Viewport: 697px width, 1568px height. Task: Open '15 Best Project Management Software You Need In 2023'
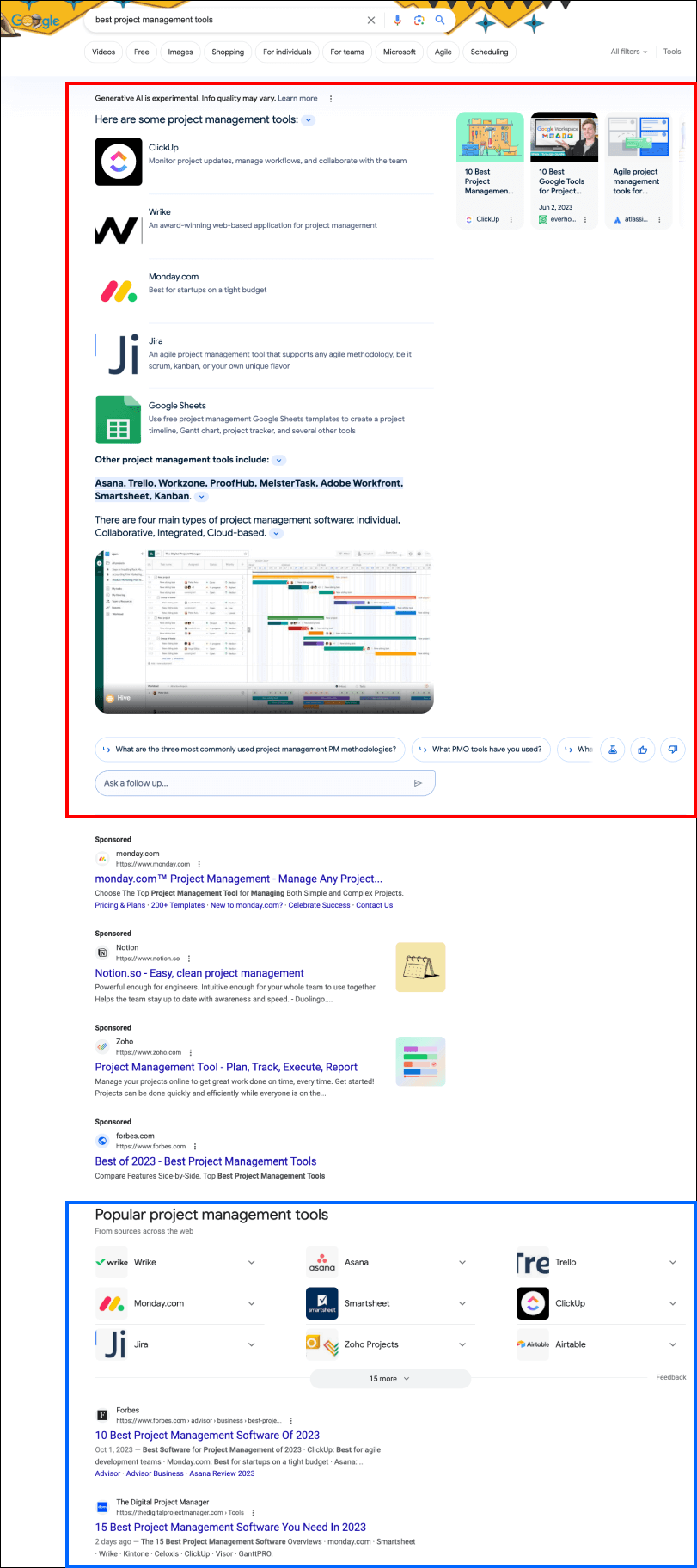(230, 1528)
